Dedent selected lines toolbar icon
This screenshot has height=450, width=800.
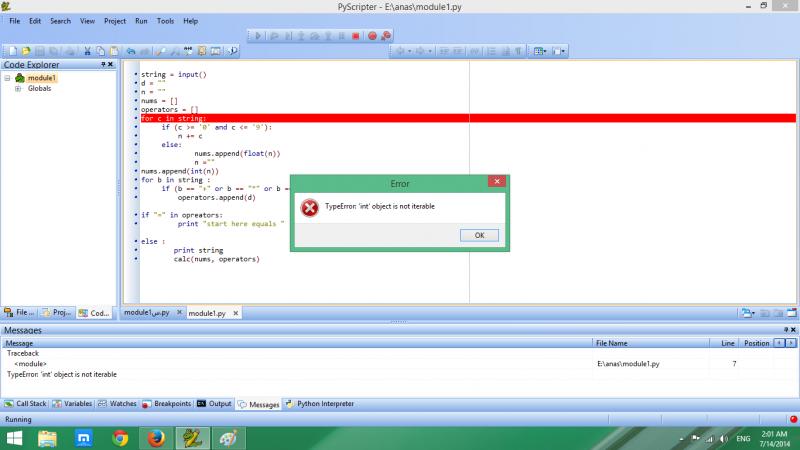444,51
